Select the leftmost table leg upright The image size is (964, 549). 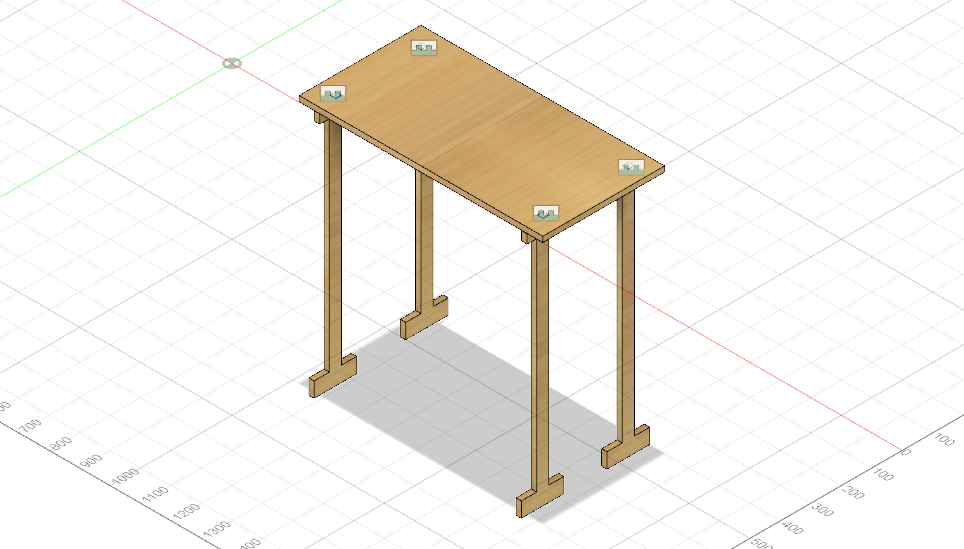[333, 246]
